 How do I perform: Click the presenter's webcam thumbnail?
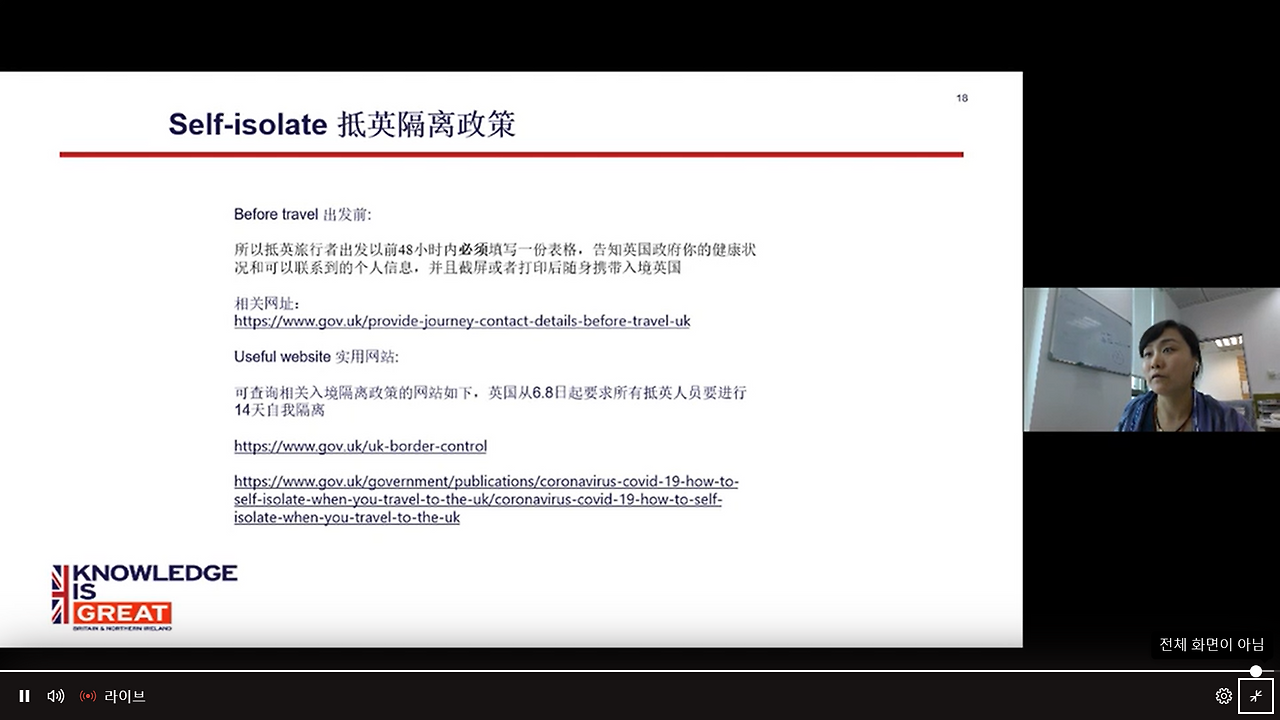(x=1150, y=360)
